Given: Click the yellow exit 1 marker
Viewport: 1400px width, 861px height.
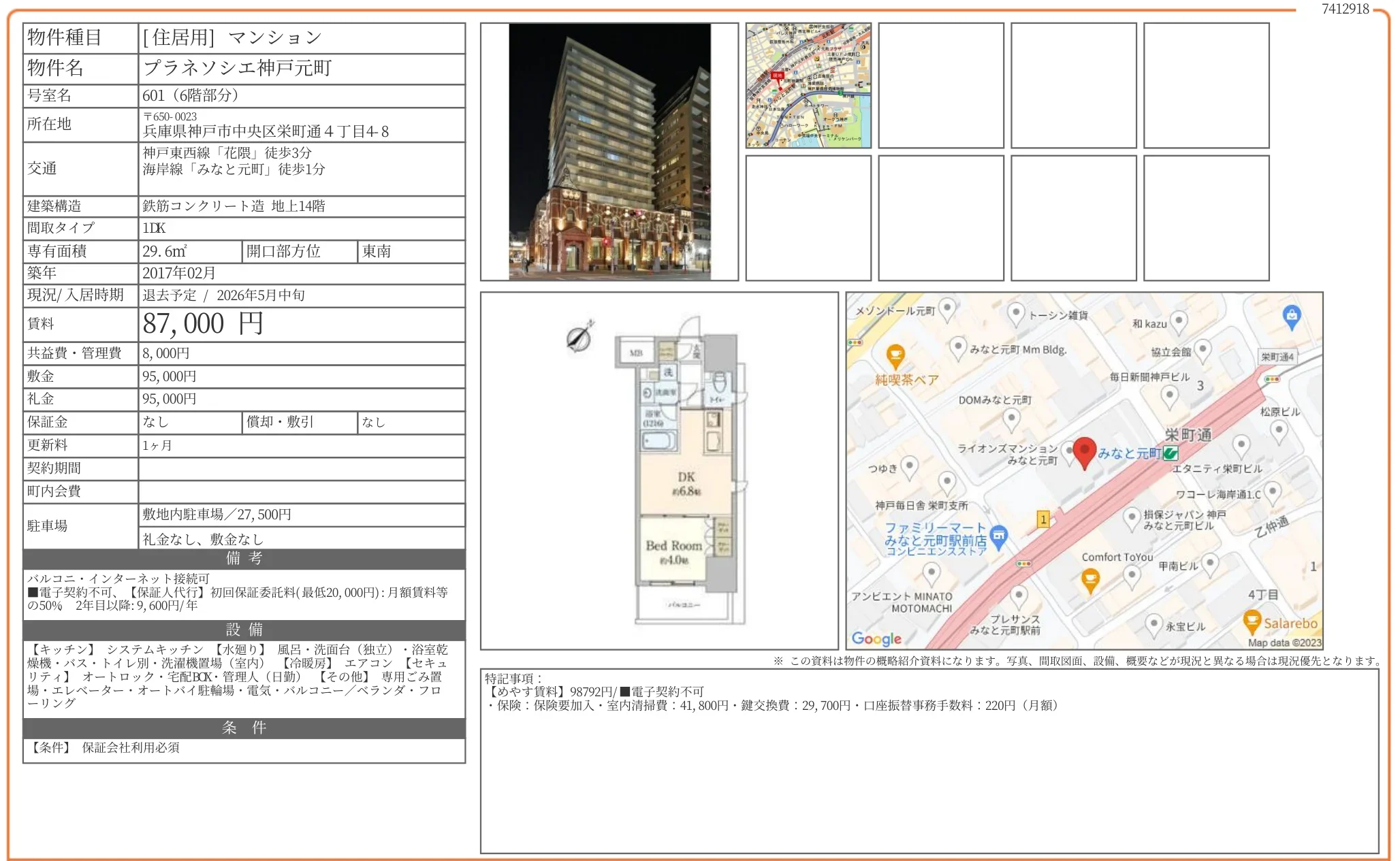Looking at the screenshot, I should (x=1043, y=519).
